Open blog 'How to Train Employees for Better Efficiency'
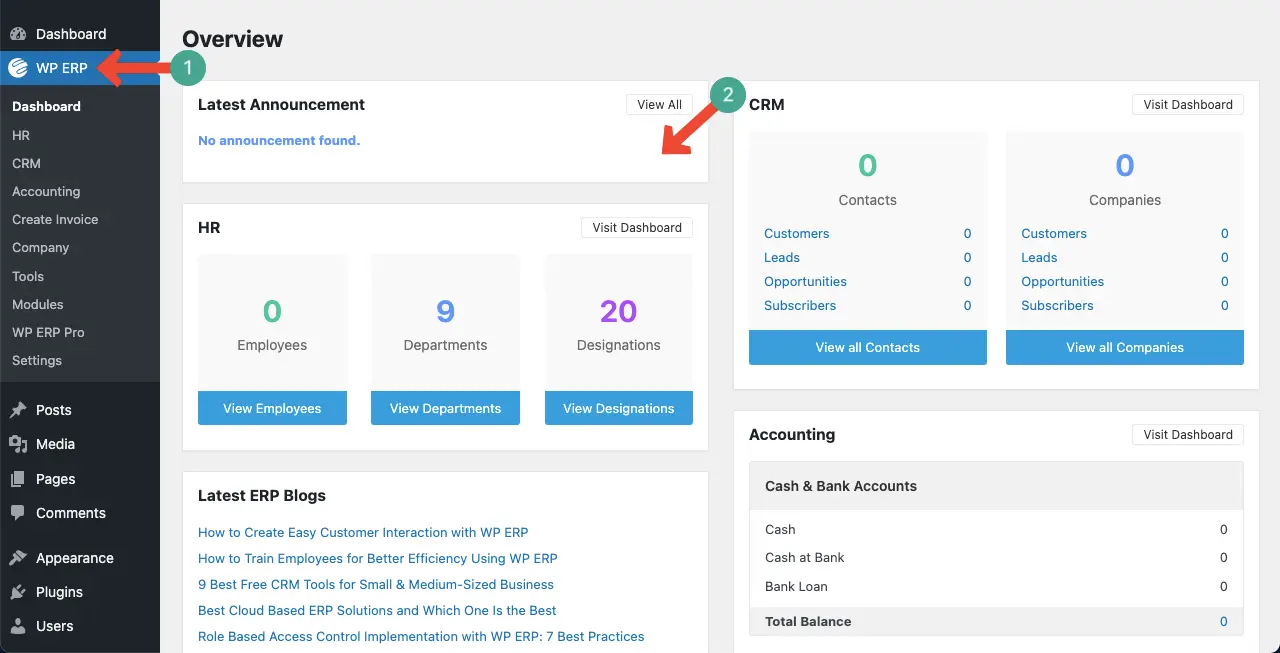The height and width of the screenshot is (653, 1280). pos(378,558)
